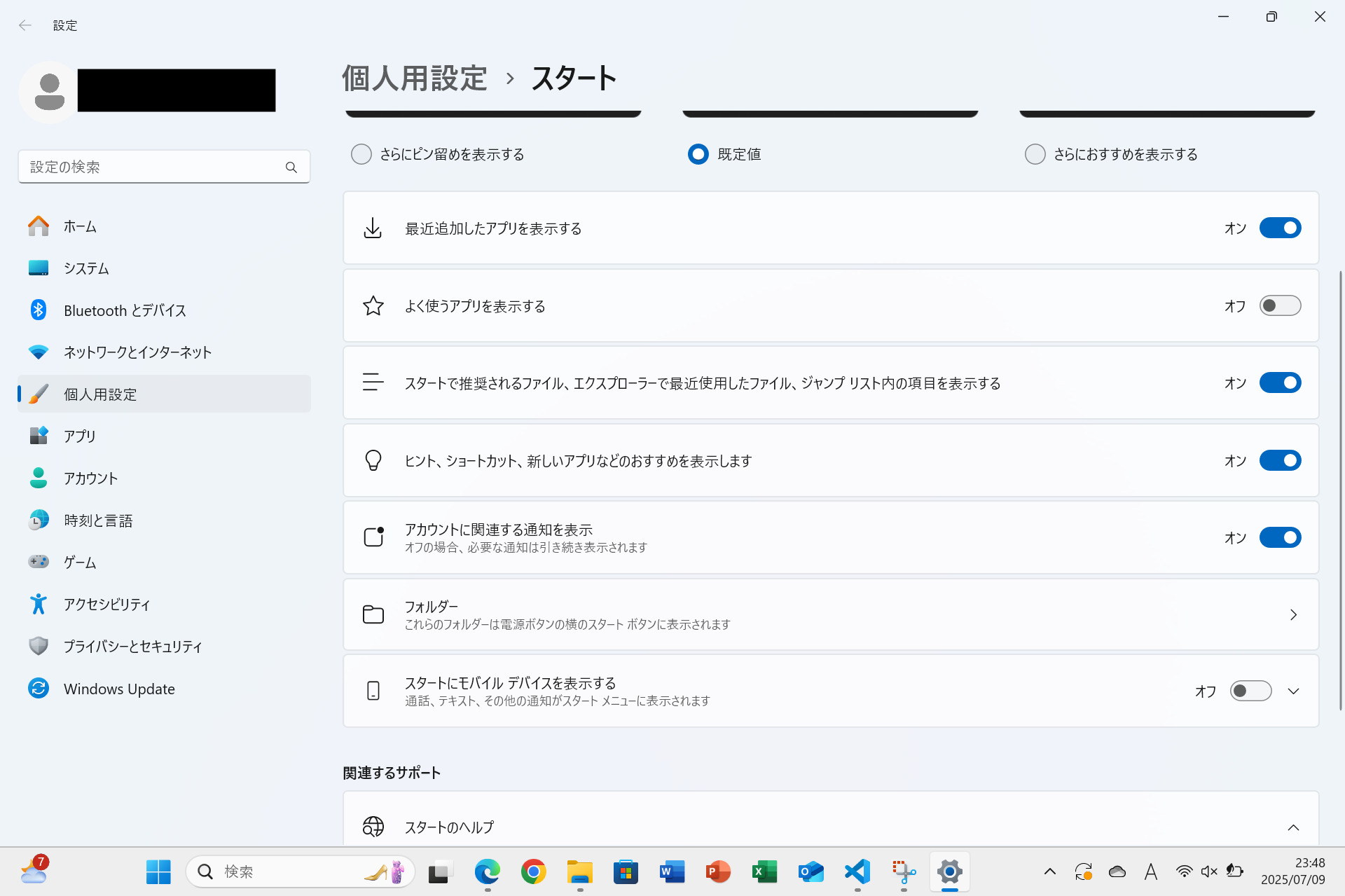Show hidden tray icons chevron
This screenshot has height=896, width=1345.
[x=1049, y=872]
